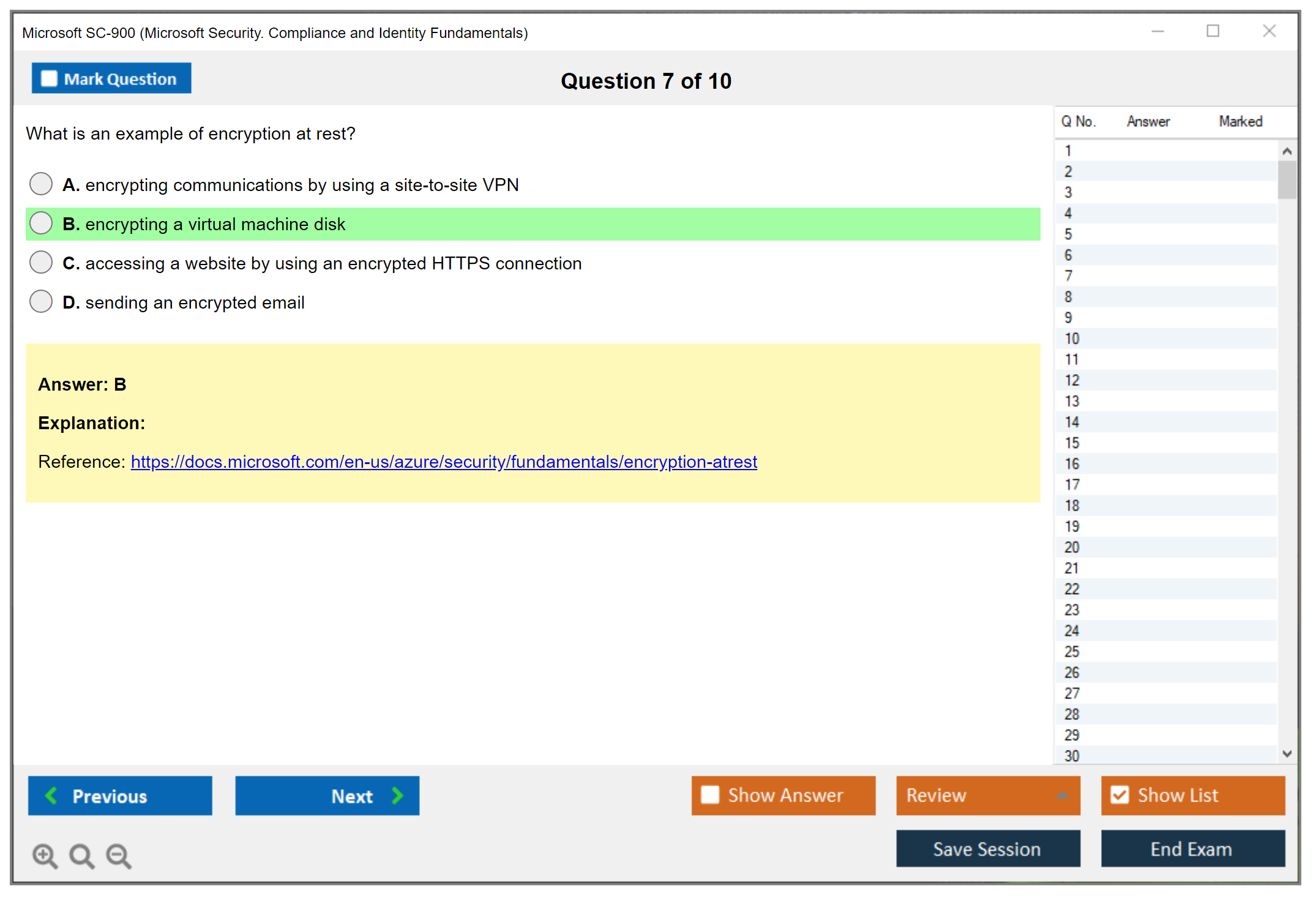The height and width of the screenshot is (900, 1316).
Task: Expand the Review dropdown arrow
Action: point(1062,795)
